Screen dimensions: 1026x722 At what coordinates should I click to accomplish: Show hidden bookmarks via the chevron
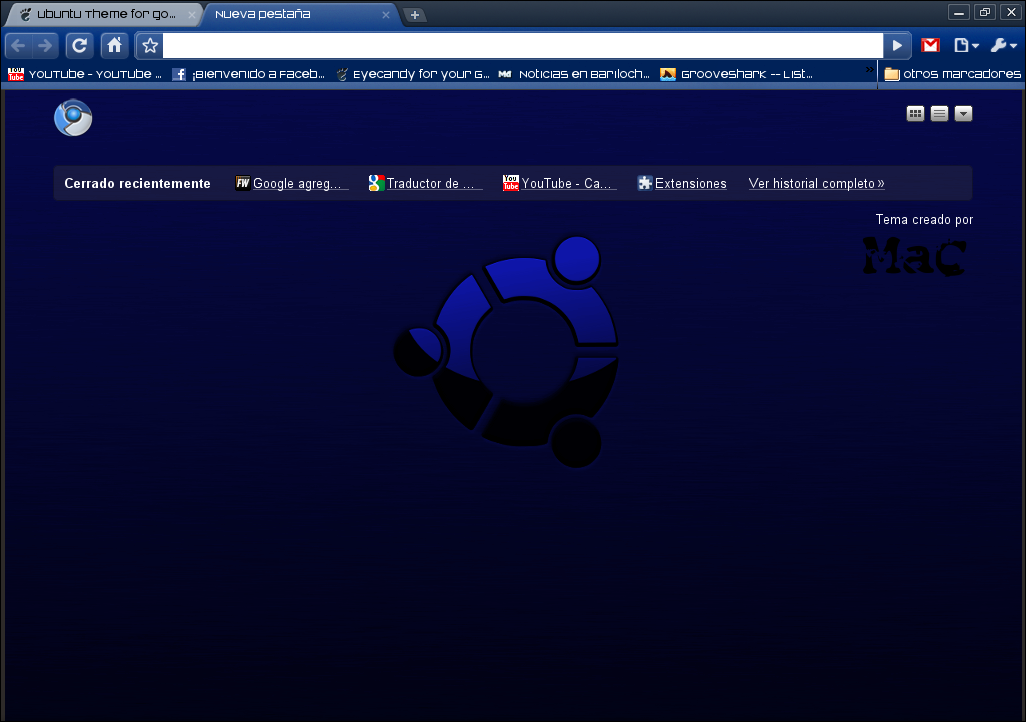(x=869, y=69)
